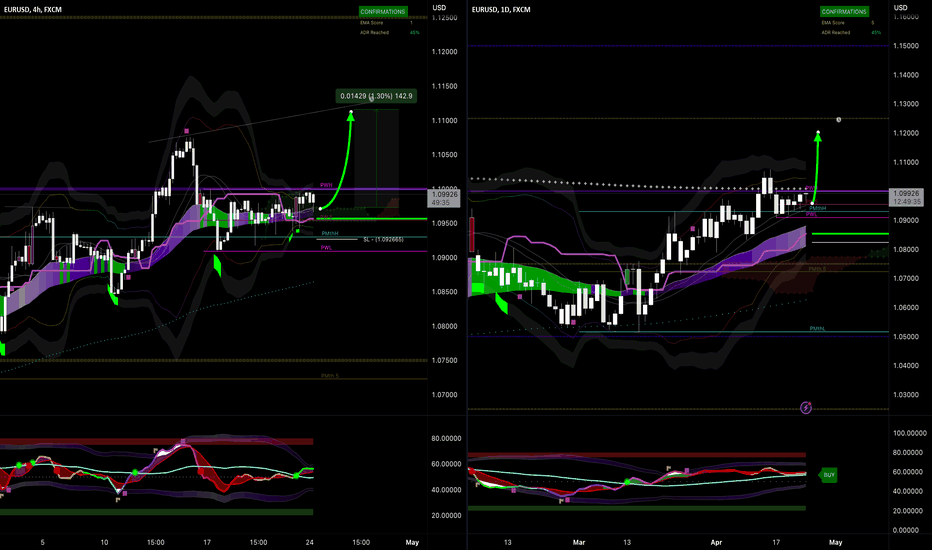The height and width of the screenshot is (550, 932).
Task: Click the purple lightning bolt icon on daily chart
Action: coord(805,408)
